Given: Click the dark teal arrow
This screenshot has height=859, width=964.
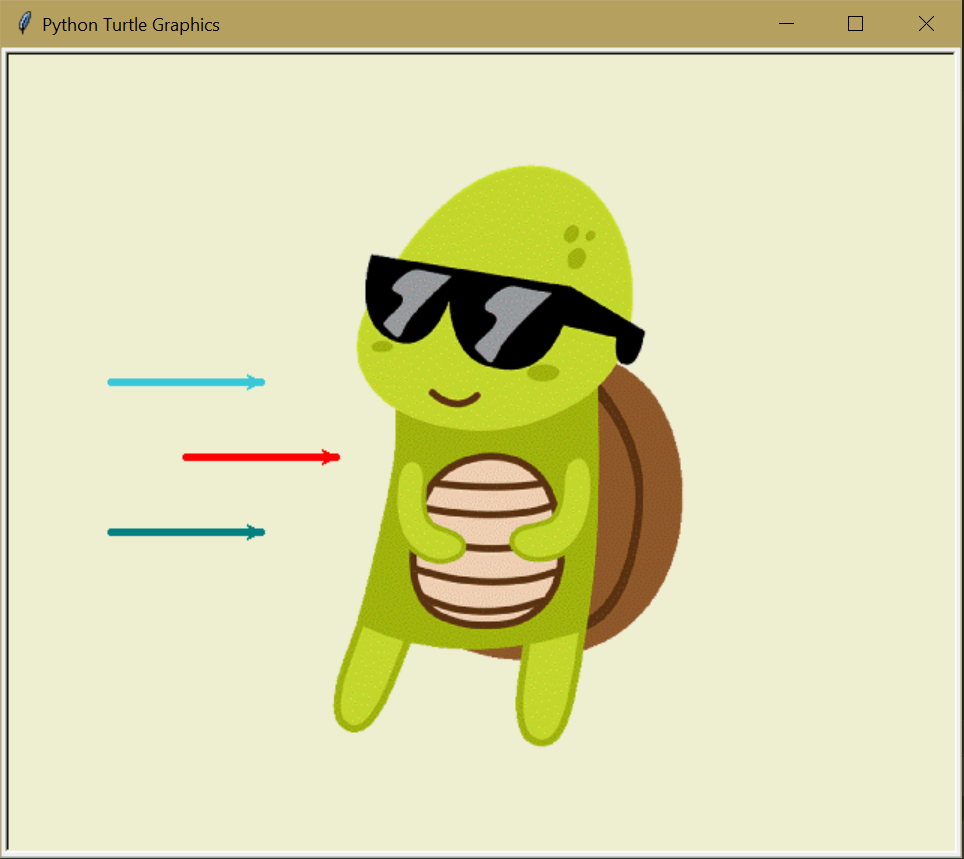Looking at the screenshot, I should [x=186, y=532].
